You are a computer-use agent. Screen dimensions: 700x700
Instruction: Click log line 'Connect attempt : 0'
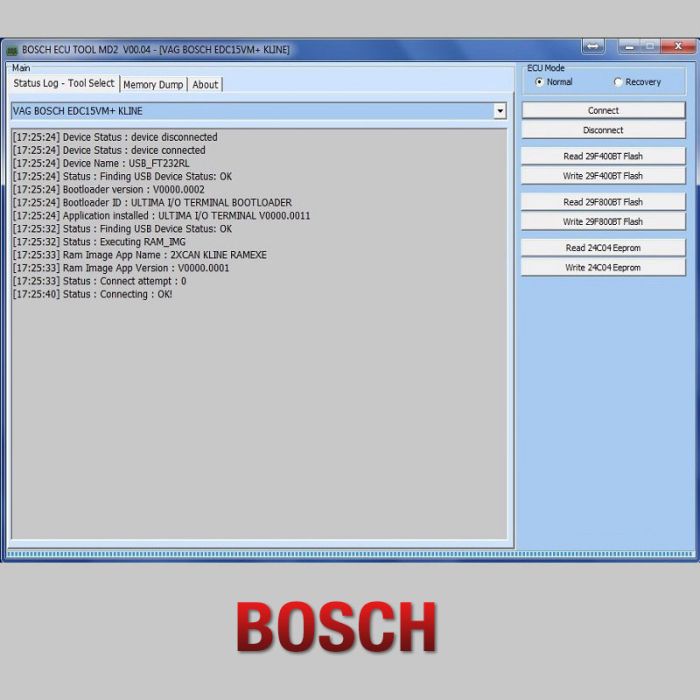[100, 281]
